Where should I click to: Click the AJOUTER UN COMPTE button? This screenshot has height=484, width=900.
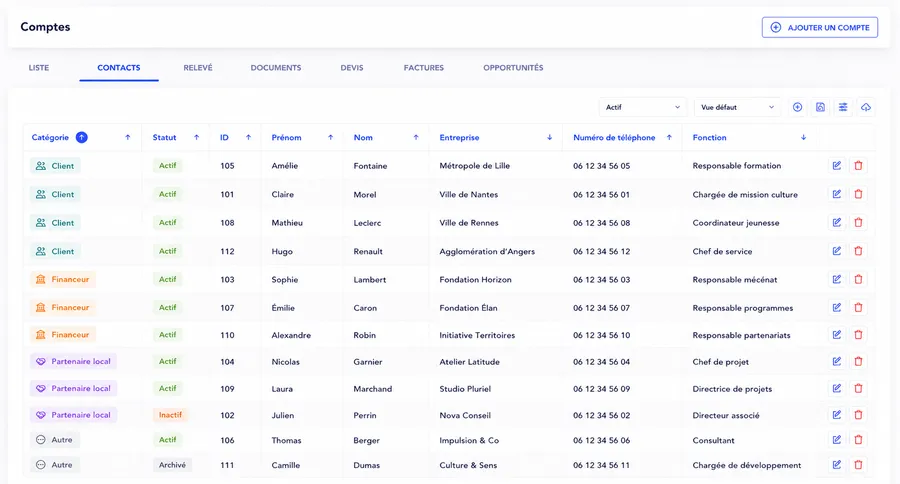pos(820,28)
